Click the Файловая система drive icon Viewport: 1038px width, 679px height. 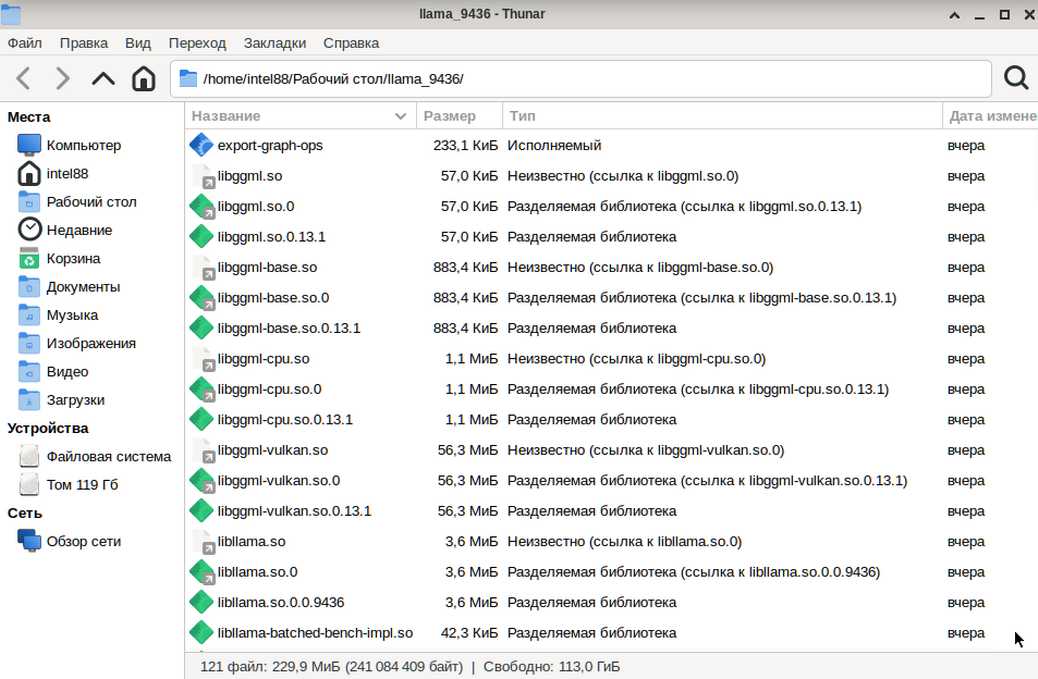(x=29, y=456)
